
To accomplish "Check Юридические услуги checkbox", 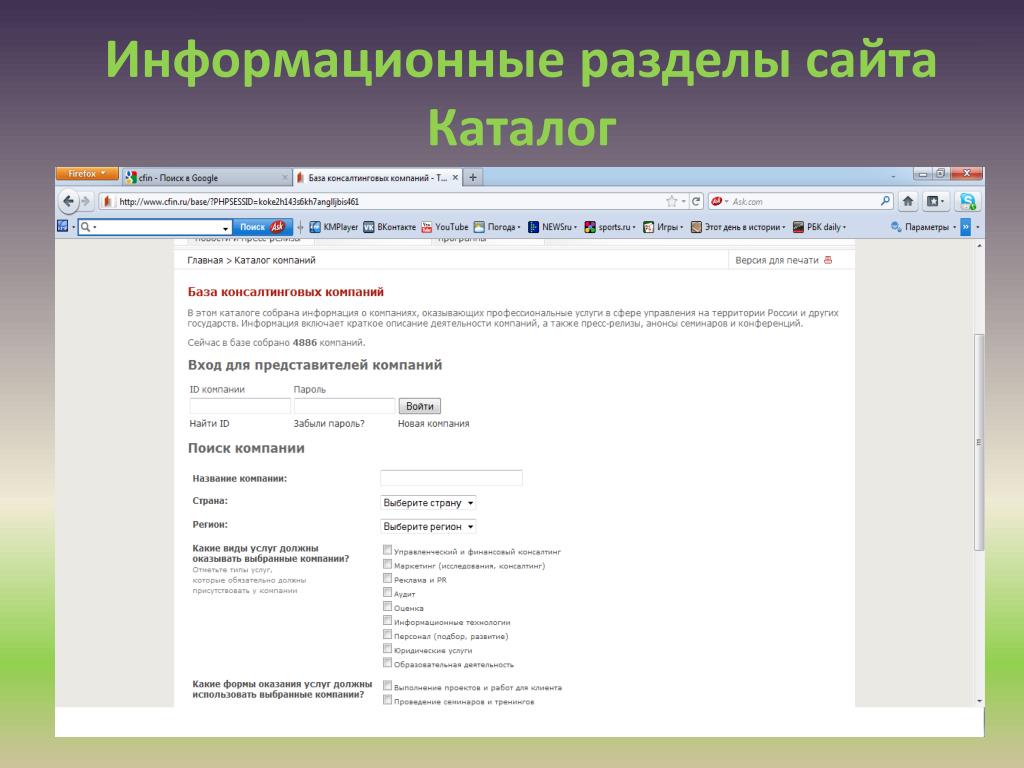I will click(387, 648).
